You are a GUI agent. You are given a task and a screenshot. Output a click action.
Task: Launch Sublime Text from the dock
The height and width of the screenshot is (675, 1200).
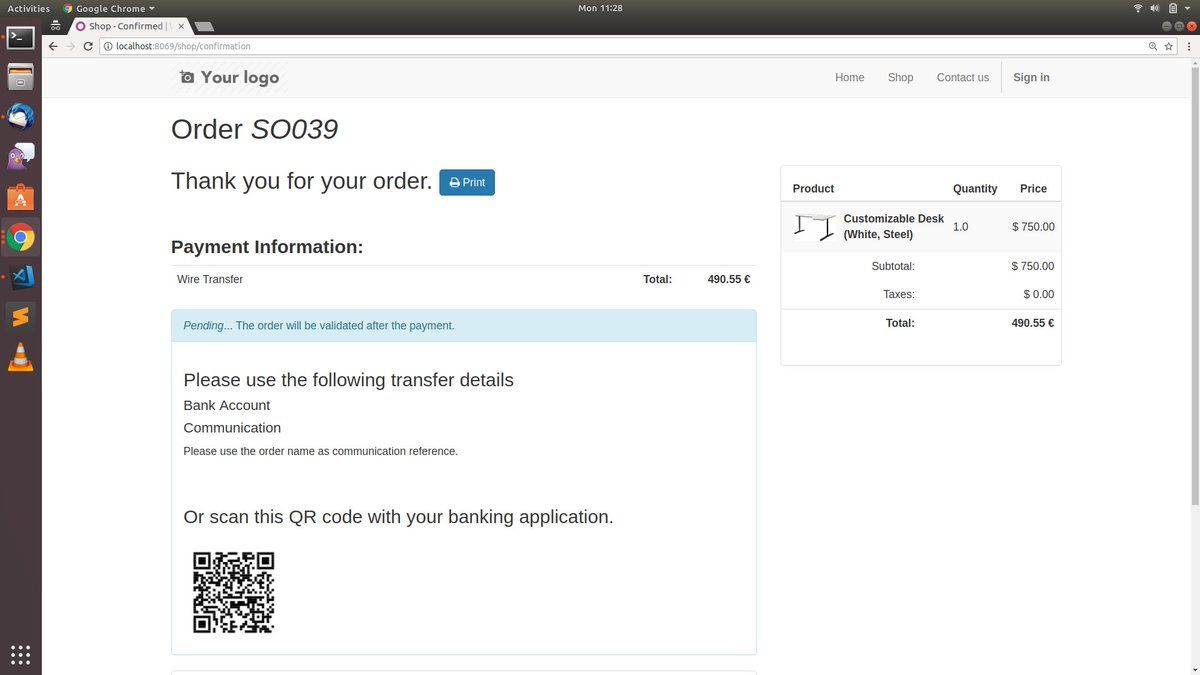(x=21, y=317)
